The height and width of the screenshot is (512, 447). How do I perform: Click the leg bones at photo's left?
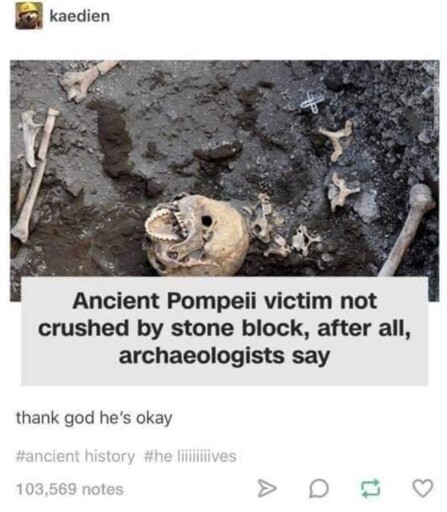point(33,173)
